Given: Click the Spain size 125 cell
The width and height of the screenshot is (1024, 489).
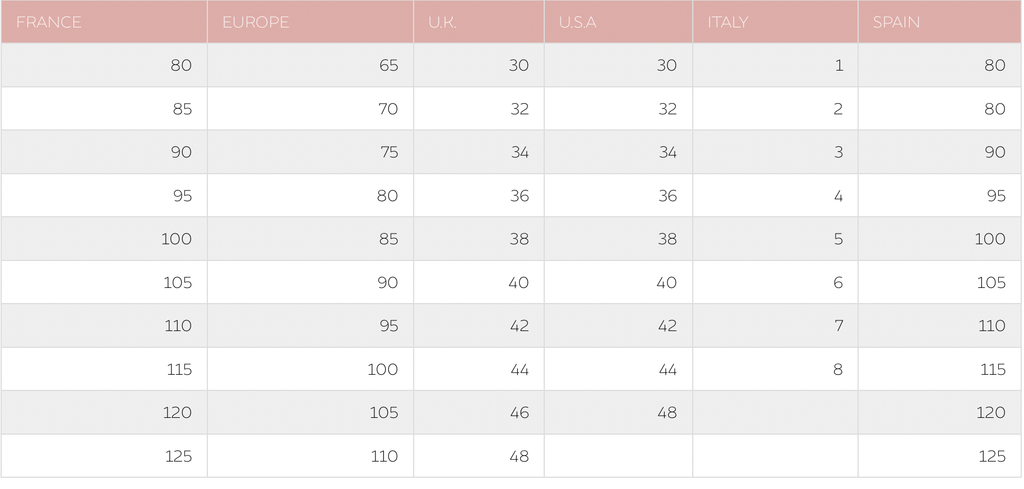Looking at the screenshot, I should click(991, 456).
